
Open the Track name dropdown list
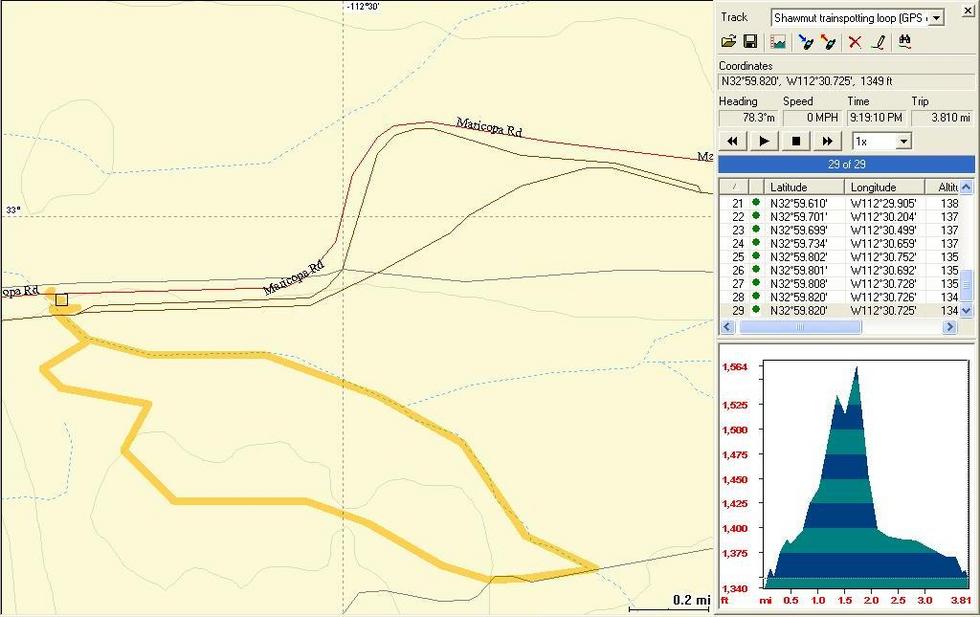pyautogui.click(x=936, y=18)
